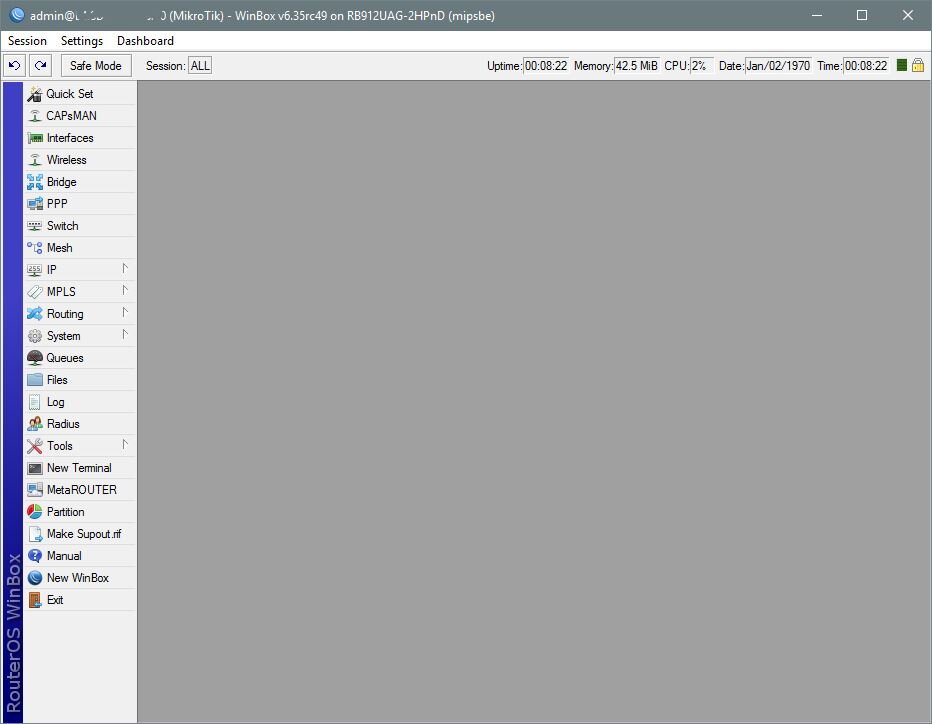The height and width of the screenshot is (724, 932).
Task: Click the Partition pie icon
Action: 35,512
